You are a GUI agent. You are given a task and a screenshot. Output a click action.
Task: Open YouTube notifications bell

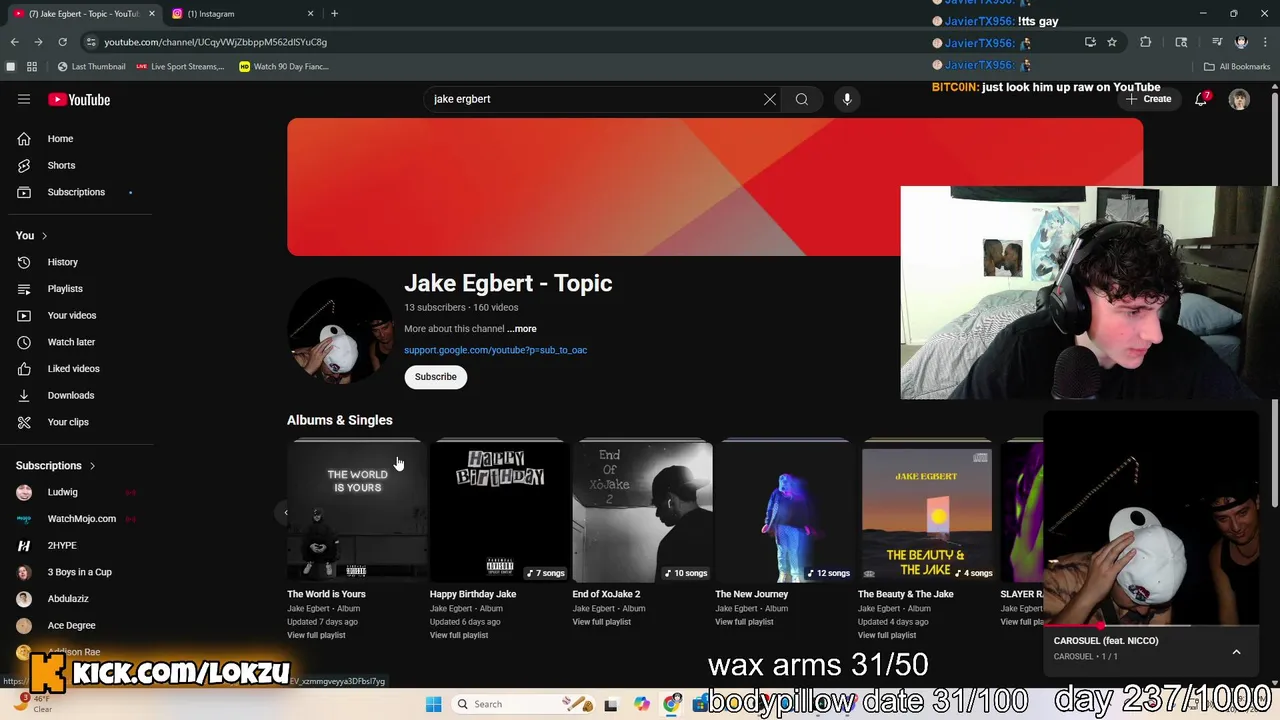coord(1201,99)
